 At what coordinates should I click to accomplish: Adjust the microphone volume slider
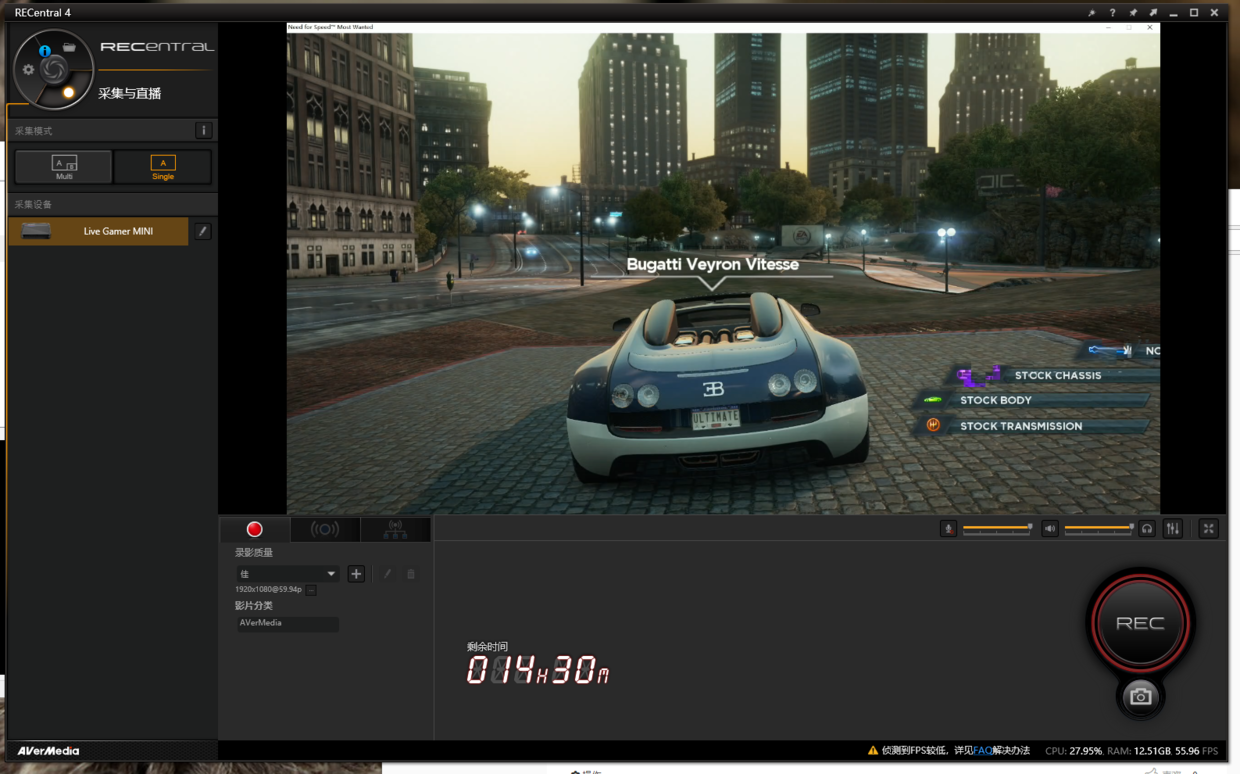pyautogui.click(x=997, y=528)
